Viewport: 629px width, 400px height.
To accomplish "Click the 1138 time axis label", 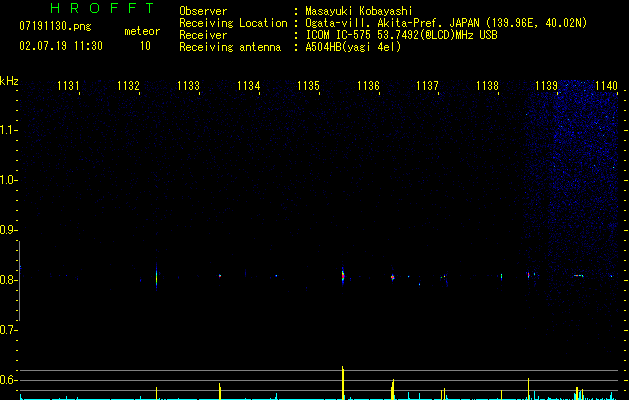I will 487,86.
